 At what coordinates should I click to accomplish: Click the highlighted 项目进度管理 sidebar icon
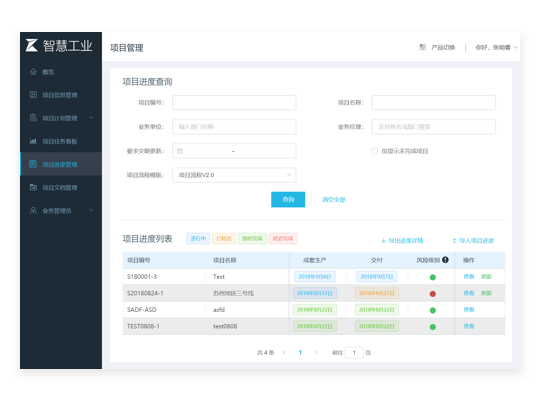click(33, 164)
